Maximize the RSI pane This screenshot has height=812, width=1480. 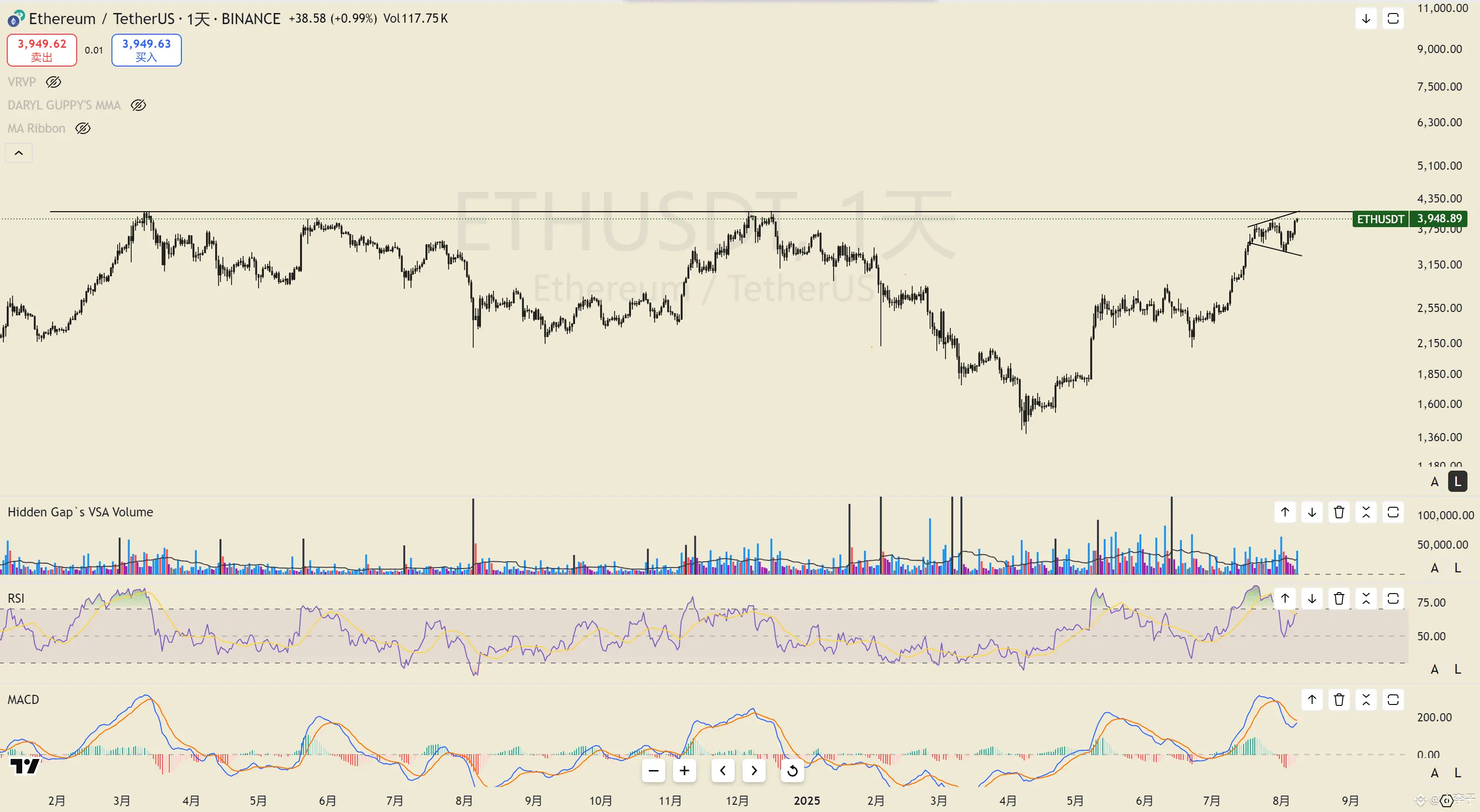click(x=1393, y=598)
